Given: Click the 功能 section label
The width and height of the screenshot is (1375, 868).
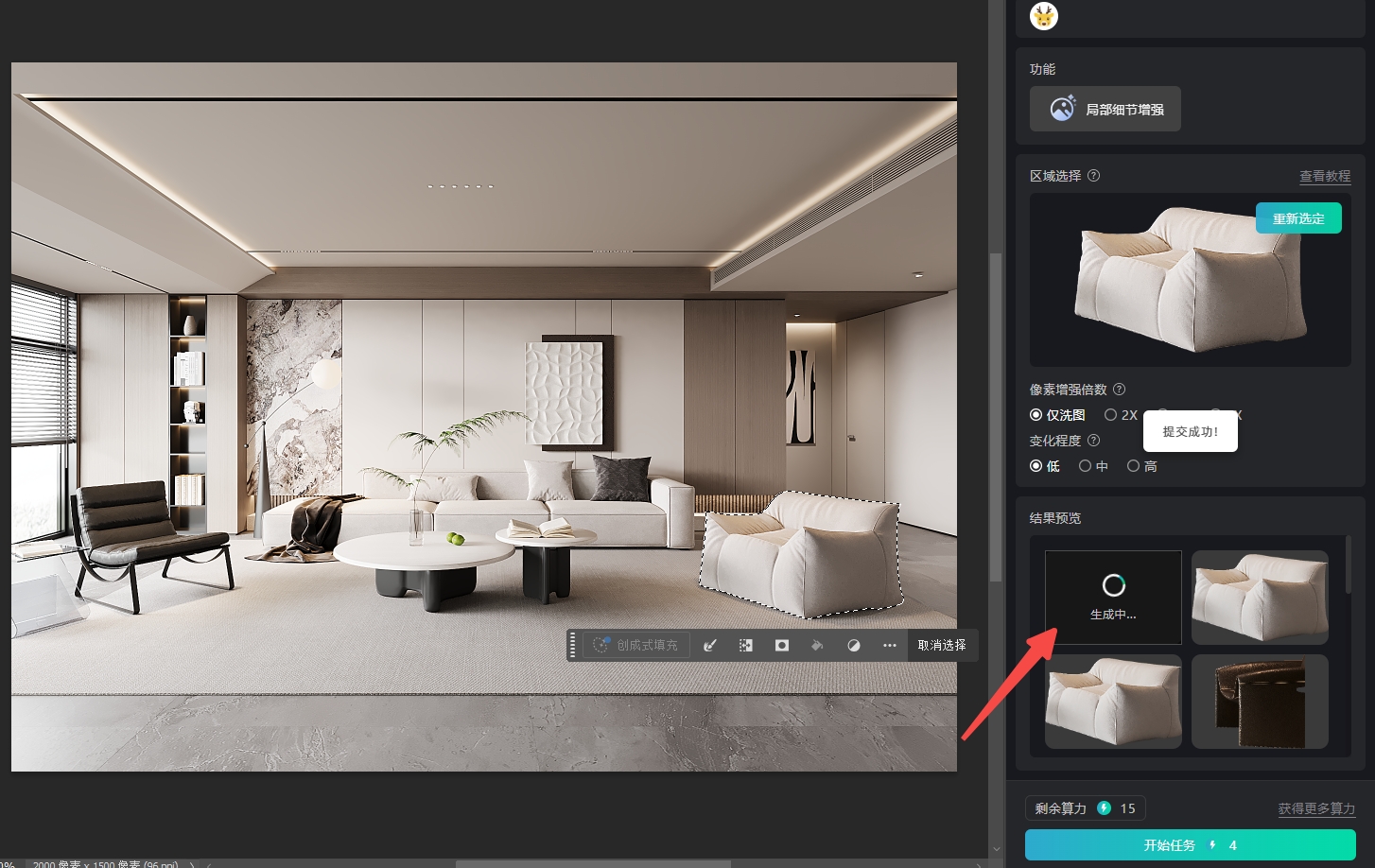Looking at the screenshot, I should [1043, 69].
